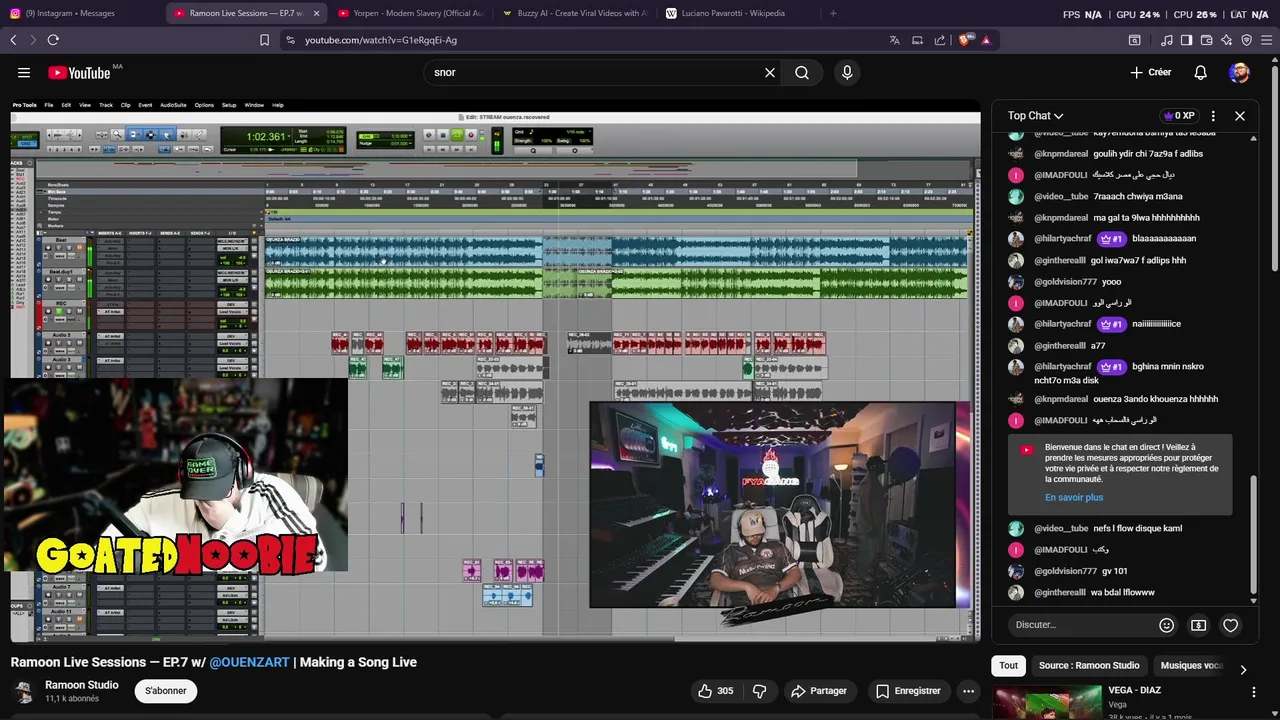Run the YouTube search magnifier button

point(802,72)
